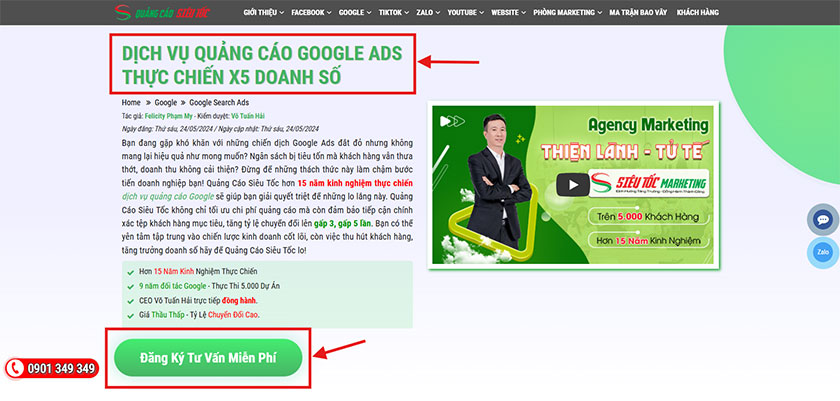Click the Agency Marketing video thumbnail
The height and width of the screenshot is (401, 840).
(x=573, y=185)
